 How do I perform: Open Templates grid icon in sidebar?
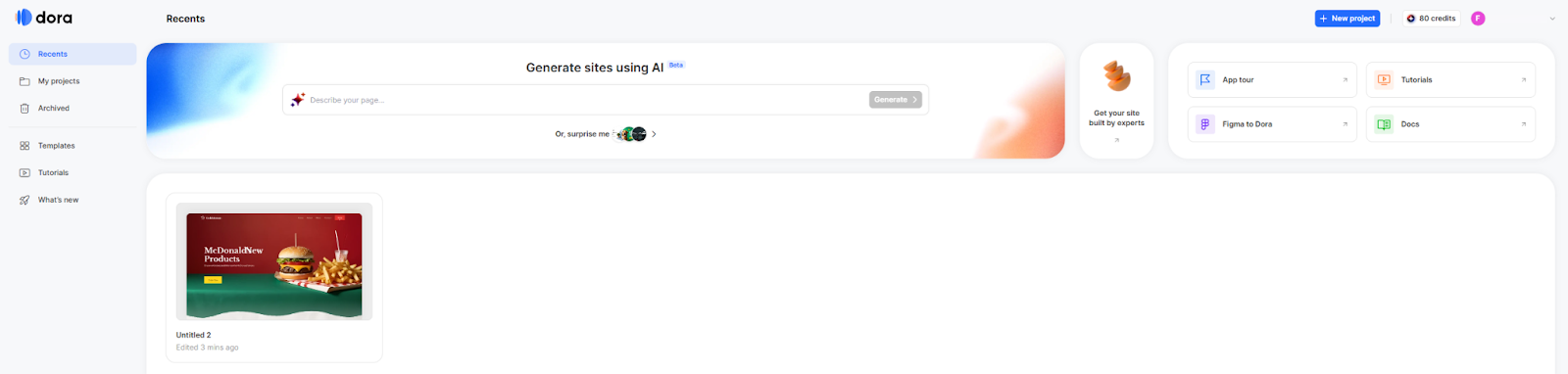tap(24, 146)
